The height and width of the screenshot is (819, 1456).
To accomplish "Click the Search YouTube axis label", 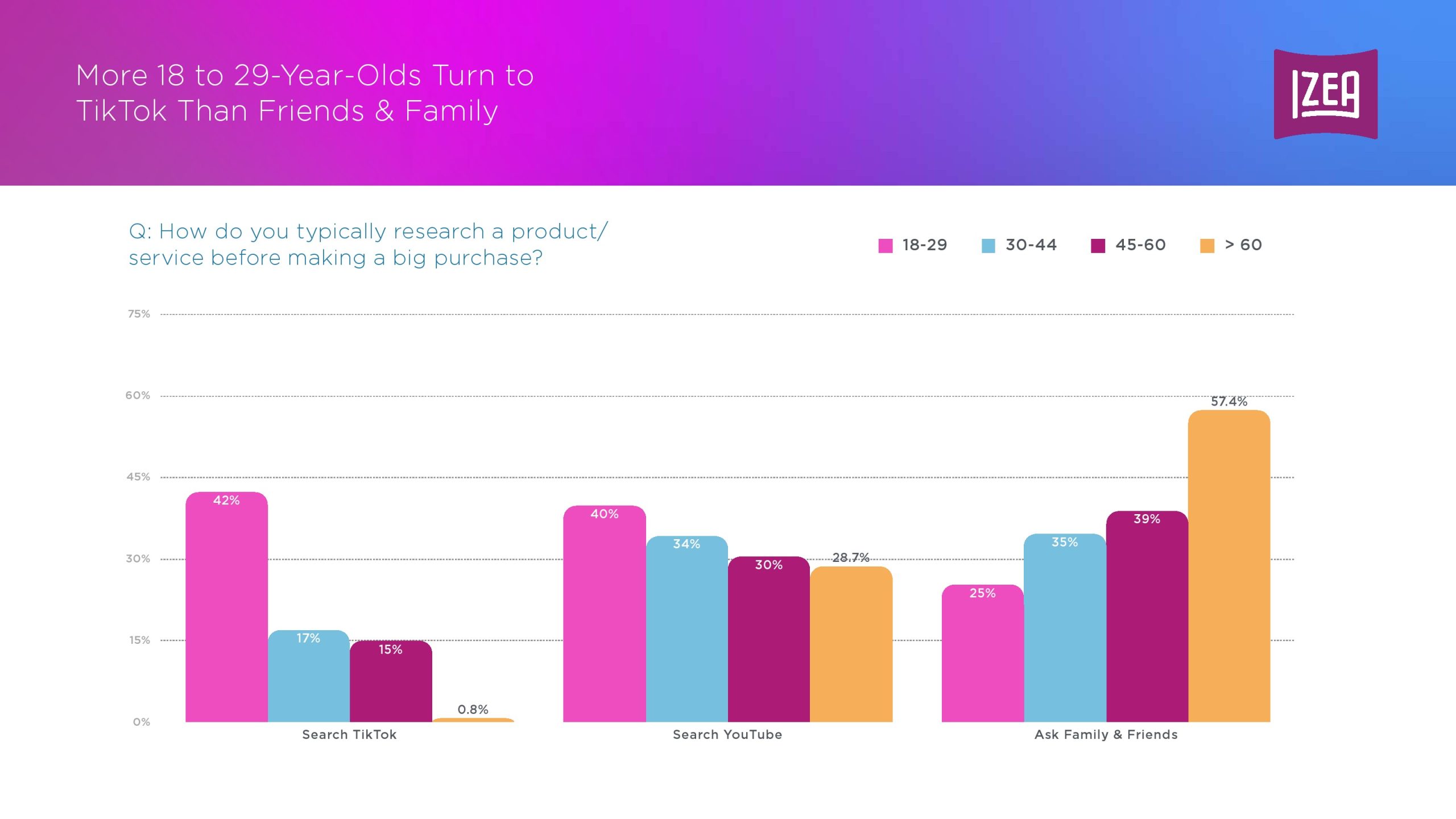I will [x=727, y=734].
